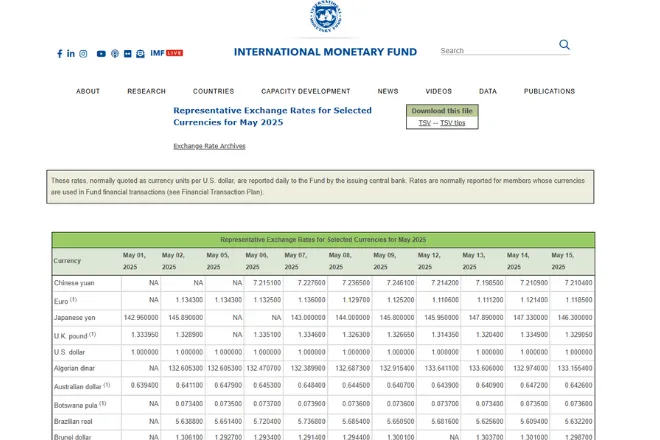Select the 'Botswana pula' row label
The image size is (660, 440).
[80, 405]
